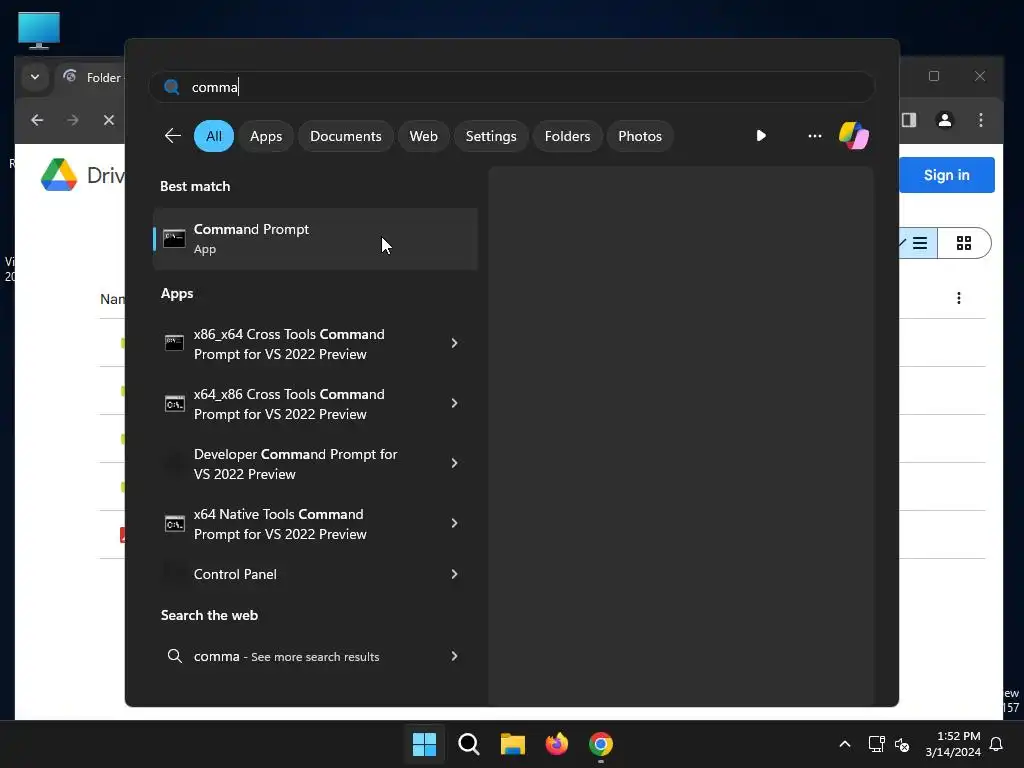
Task: Select the All filter tab
Action: coord(214,136)
